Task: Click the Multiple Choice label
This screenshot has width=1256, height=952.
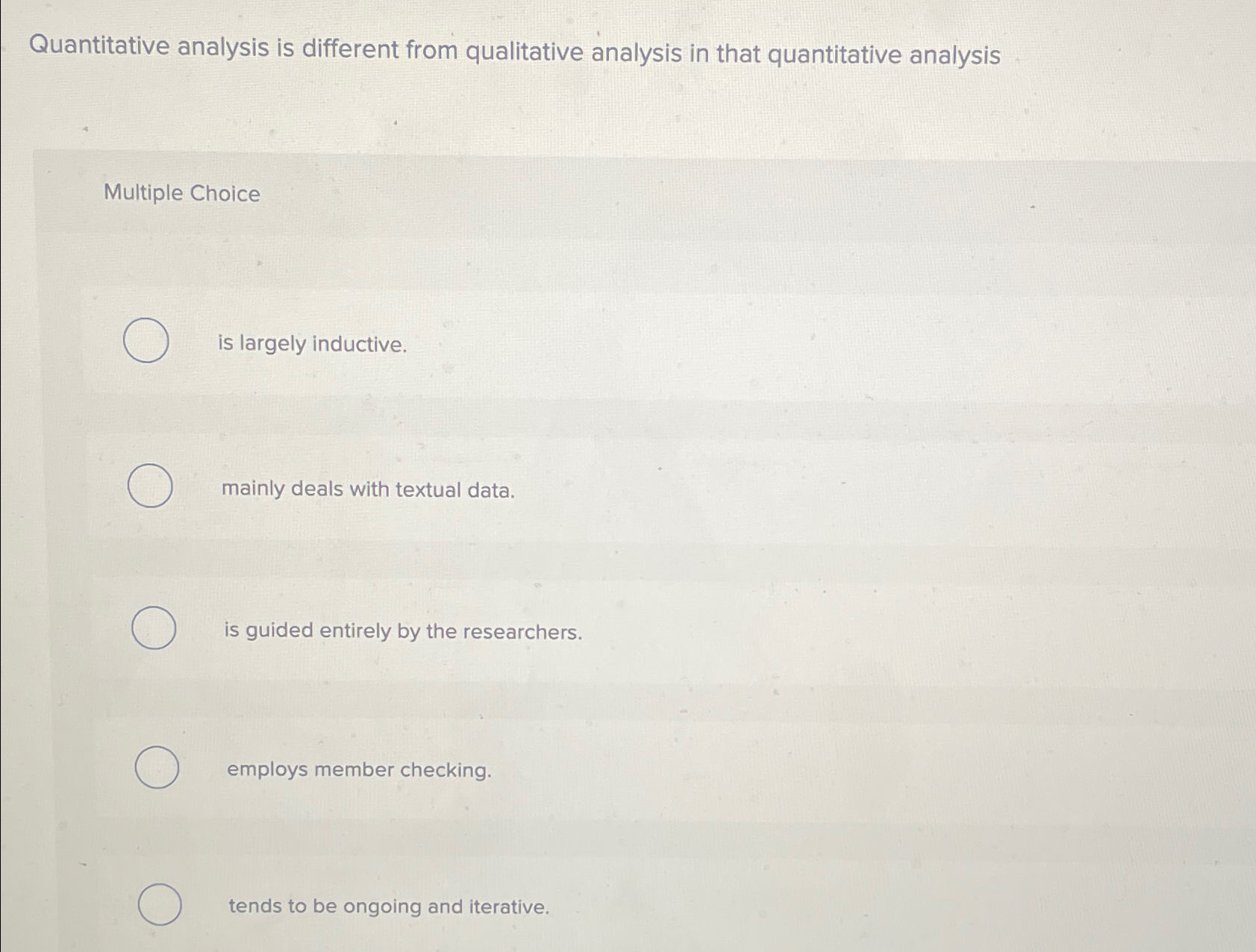Action: click(181, 194)
